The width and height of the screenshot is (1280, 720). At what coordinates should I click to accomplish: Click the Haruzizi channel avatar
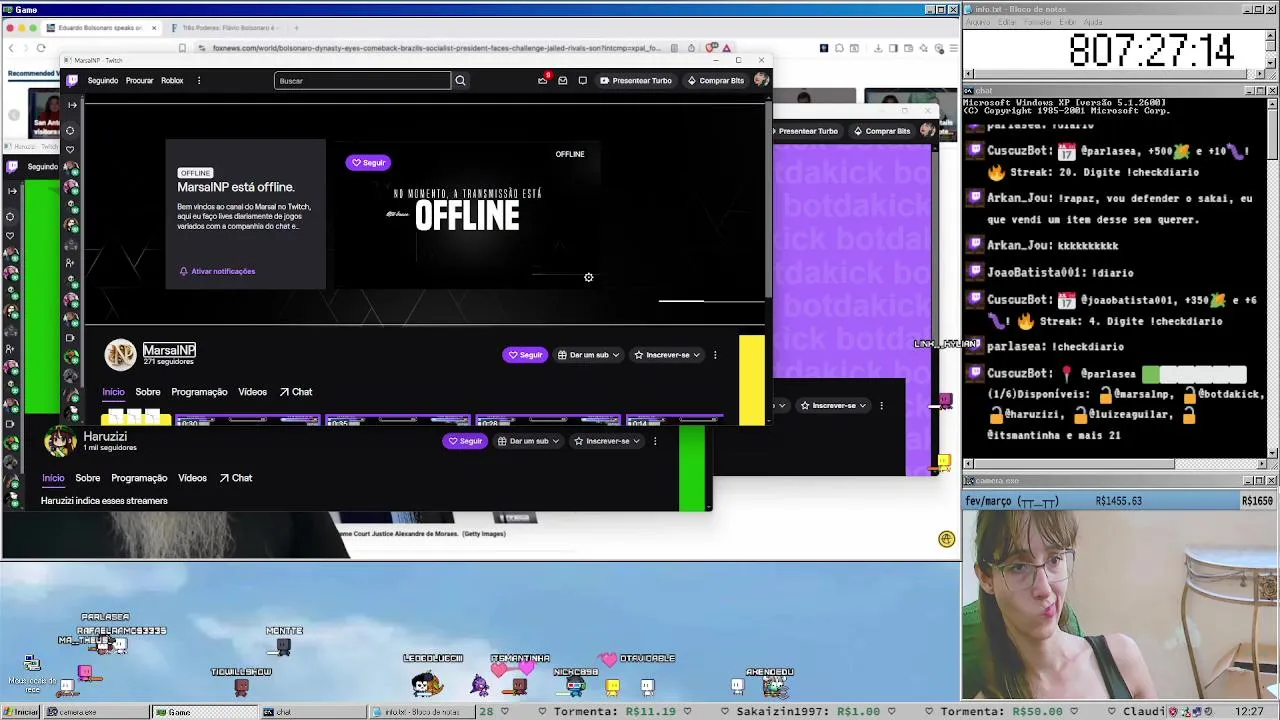click(x=60, y=440)
